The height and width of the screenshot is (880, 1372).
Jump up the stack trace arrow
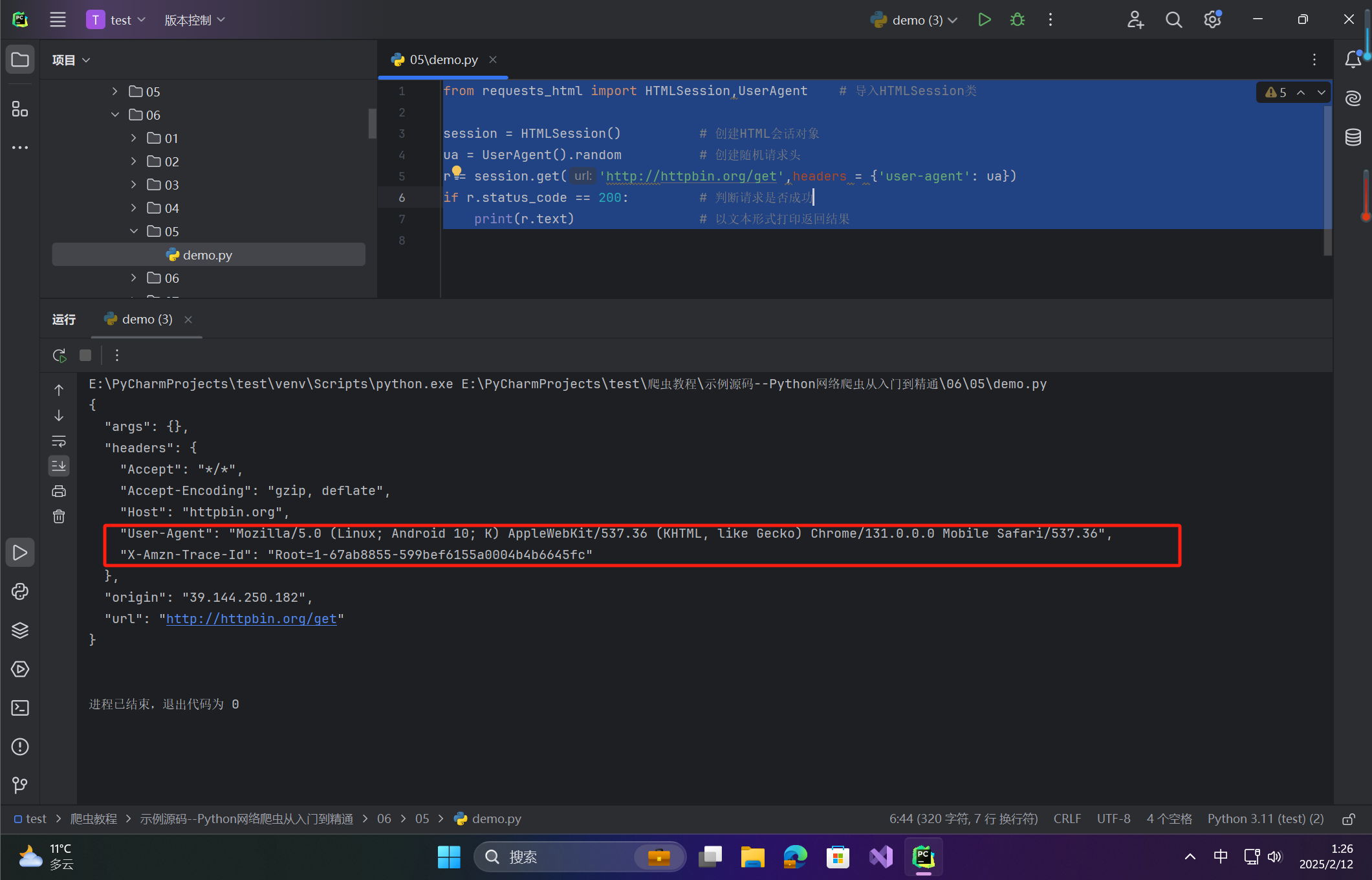point(59,390)
